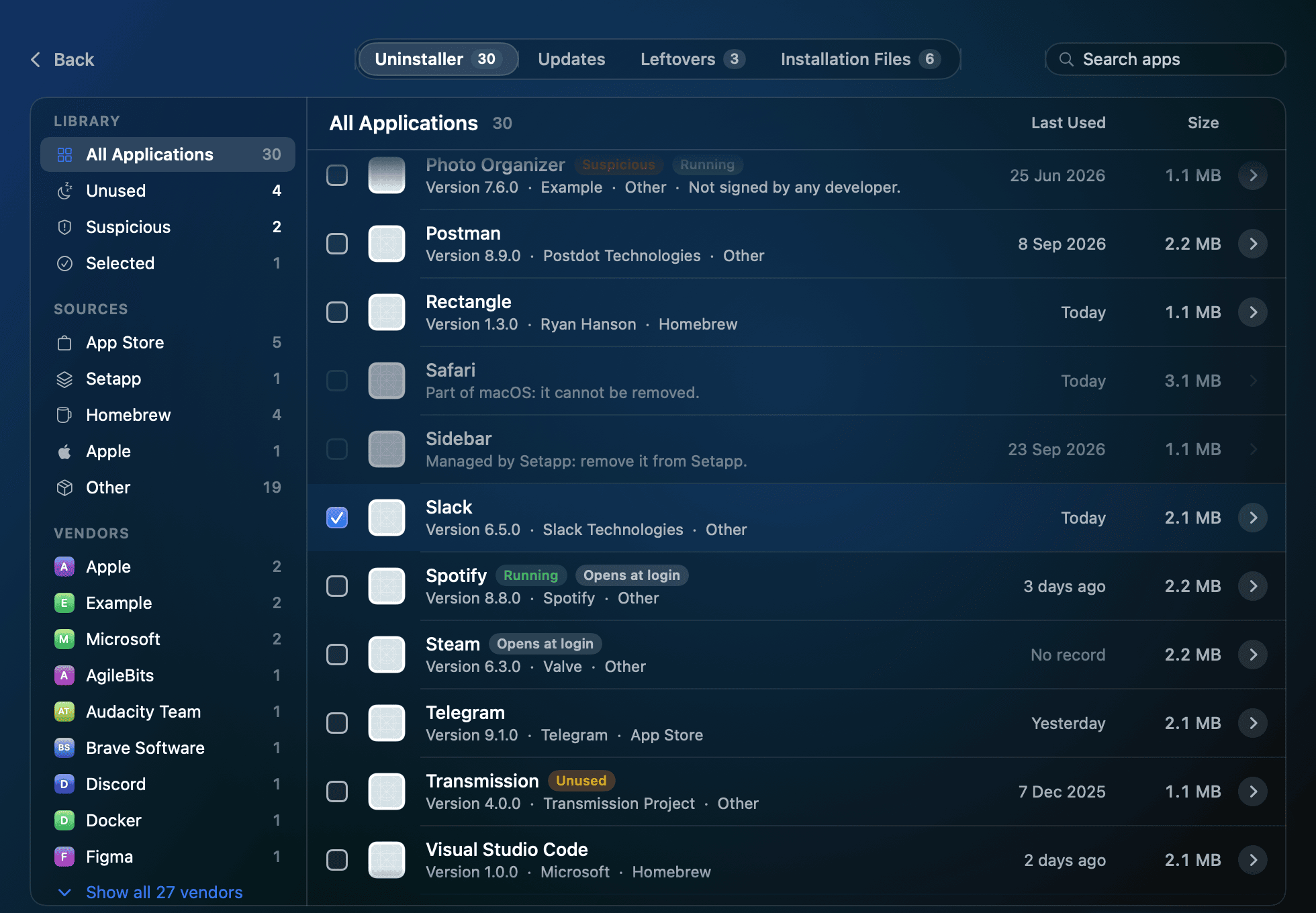1316x913 pixels.
Task: Click the Brave Software vendor badge icon
Action: point(64,749)
